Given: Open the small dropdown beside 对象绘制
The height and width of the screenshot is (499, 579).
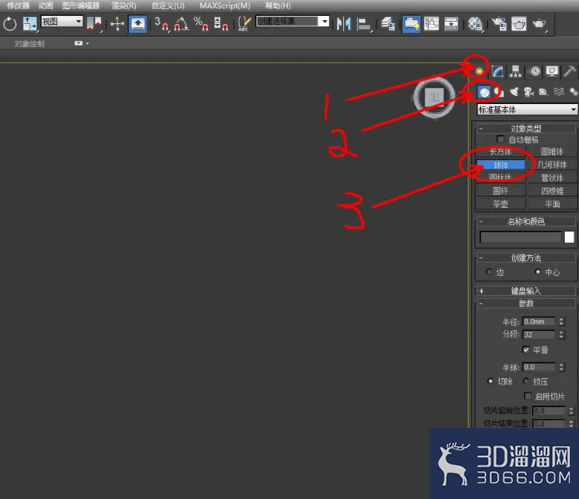Looking at the screenshot, I should click(x=81, y=43).
